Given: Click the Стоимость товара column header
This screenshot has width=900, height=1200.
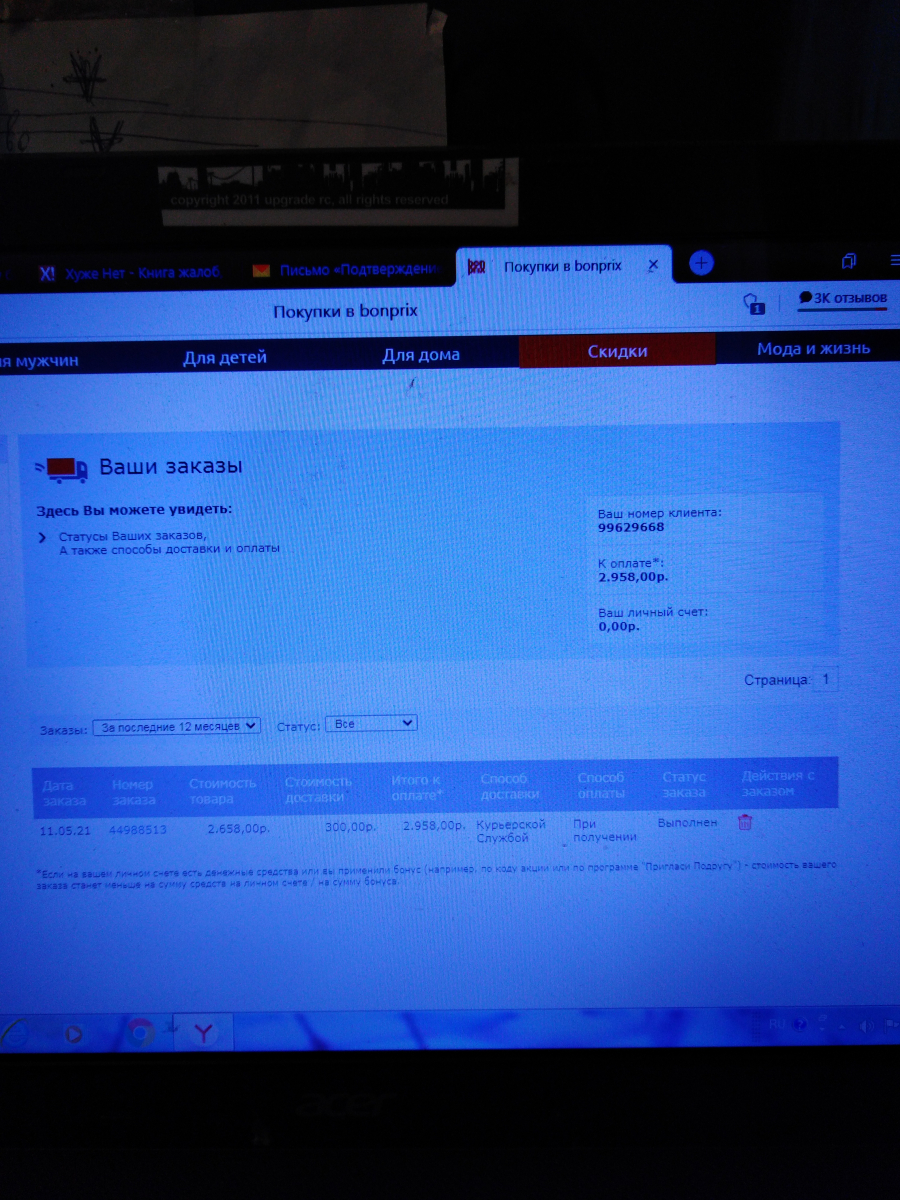Looking at the screenshot, I should [x=223, y=790].
